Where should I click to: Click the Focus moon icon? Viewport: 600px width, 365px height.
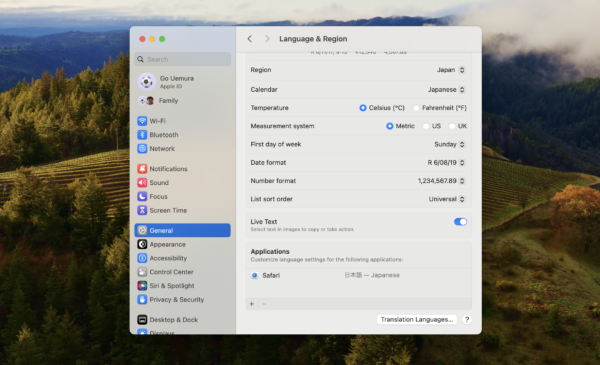tap(142, 196)
